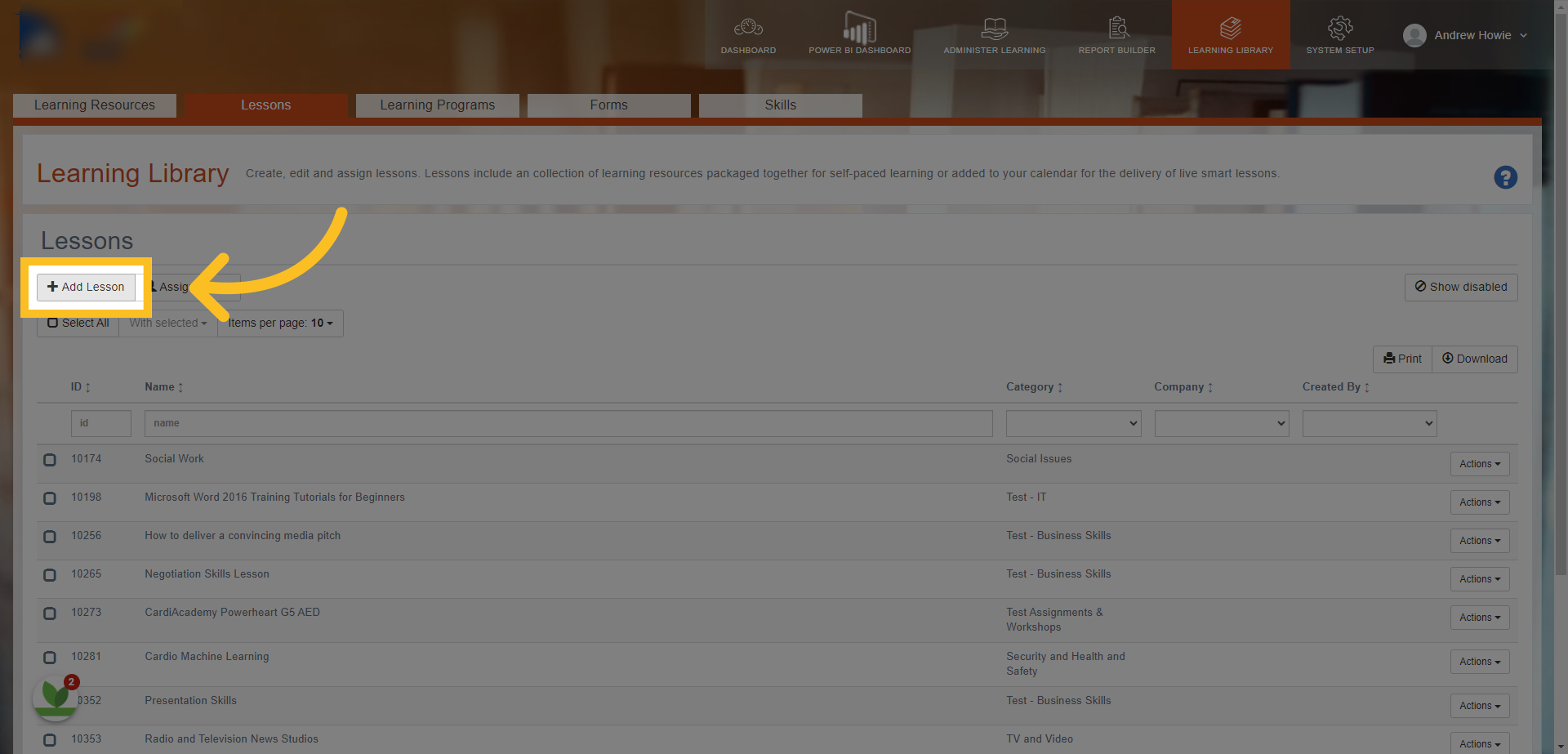
Task: Switch to the Learning Programs tab
Action: click(438, 105)
